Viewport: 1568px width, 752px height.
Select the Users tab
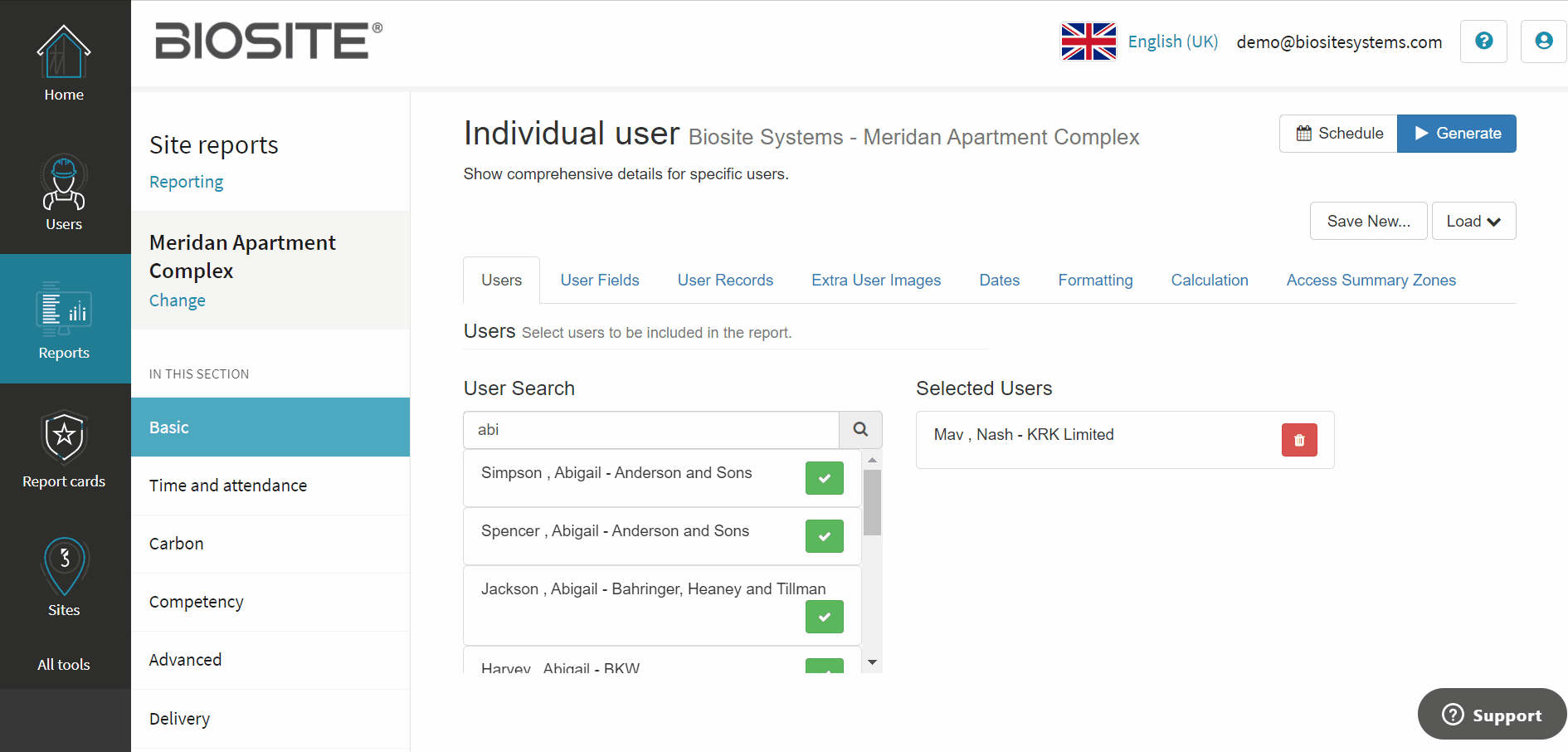(501, 281)
